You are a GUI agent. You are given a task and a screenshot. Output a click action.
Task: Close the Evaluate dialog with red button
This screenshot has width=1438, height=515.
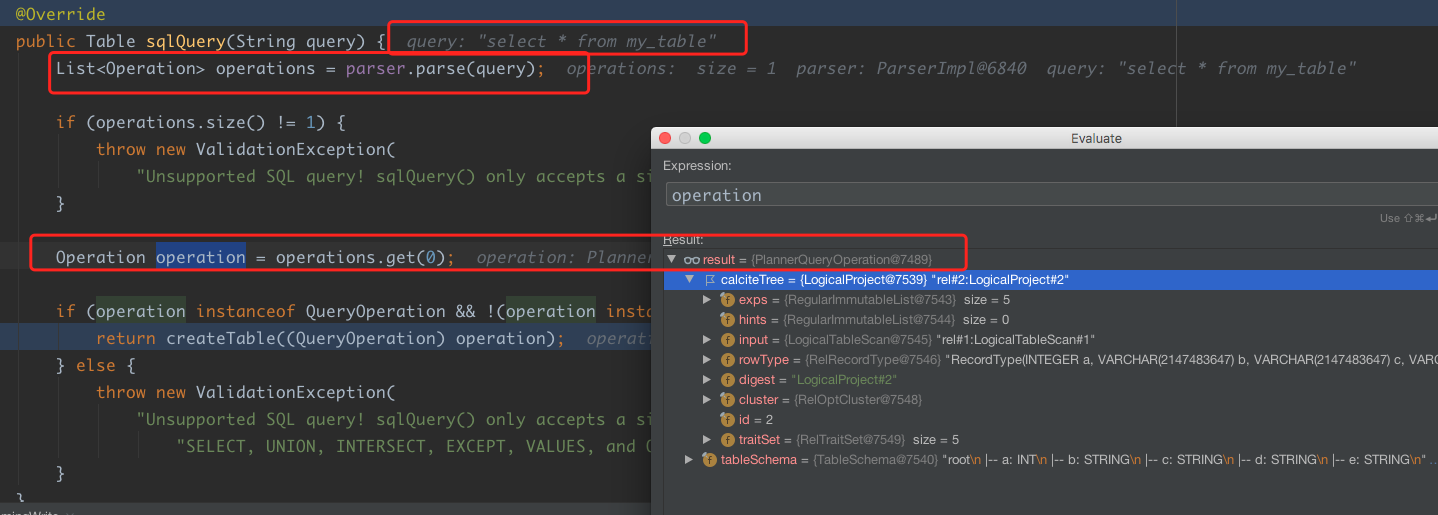coord(665,138)
